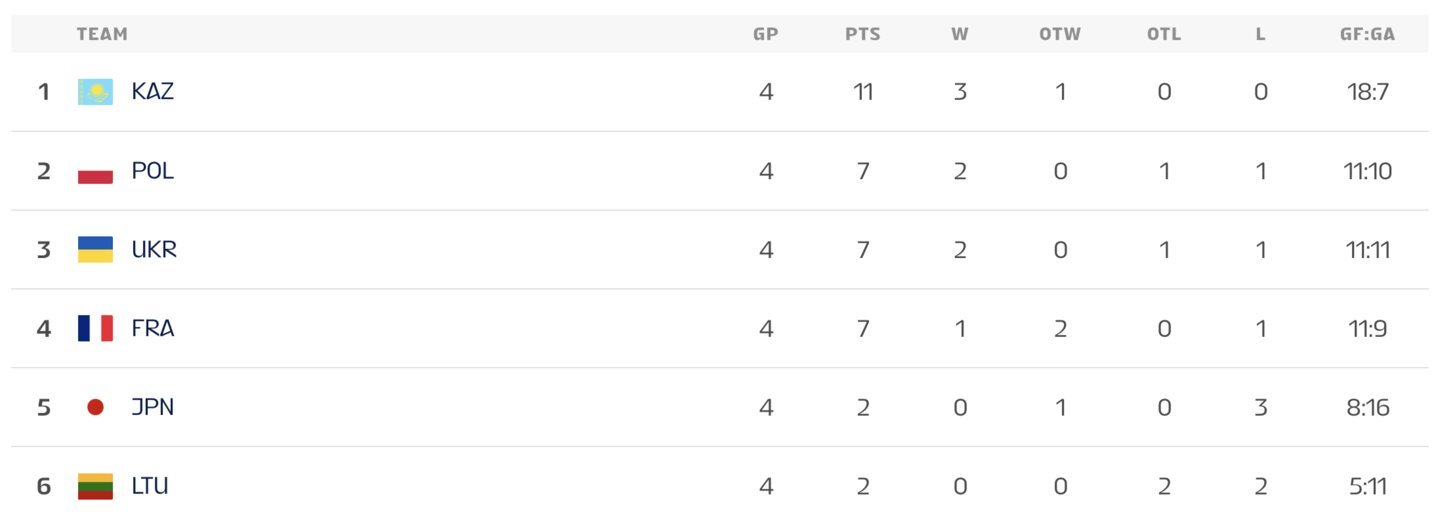Click the Lithuania flag icon
This screenshot has height=520, width=1440.
(x=95, y=486)
